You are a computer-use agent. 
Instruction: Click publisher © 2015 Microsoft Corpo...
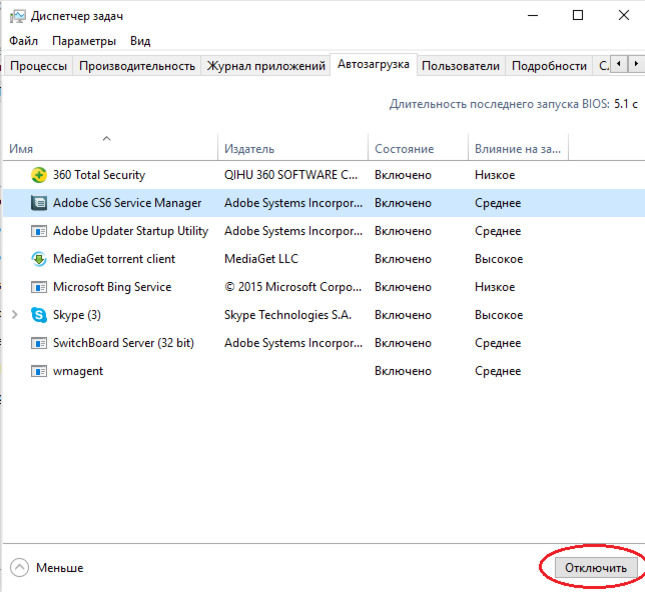(293, 287)
